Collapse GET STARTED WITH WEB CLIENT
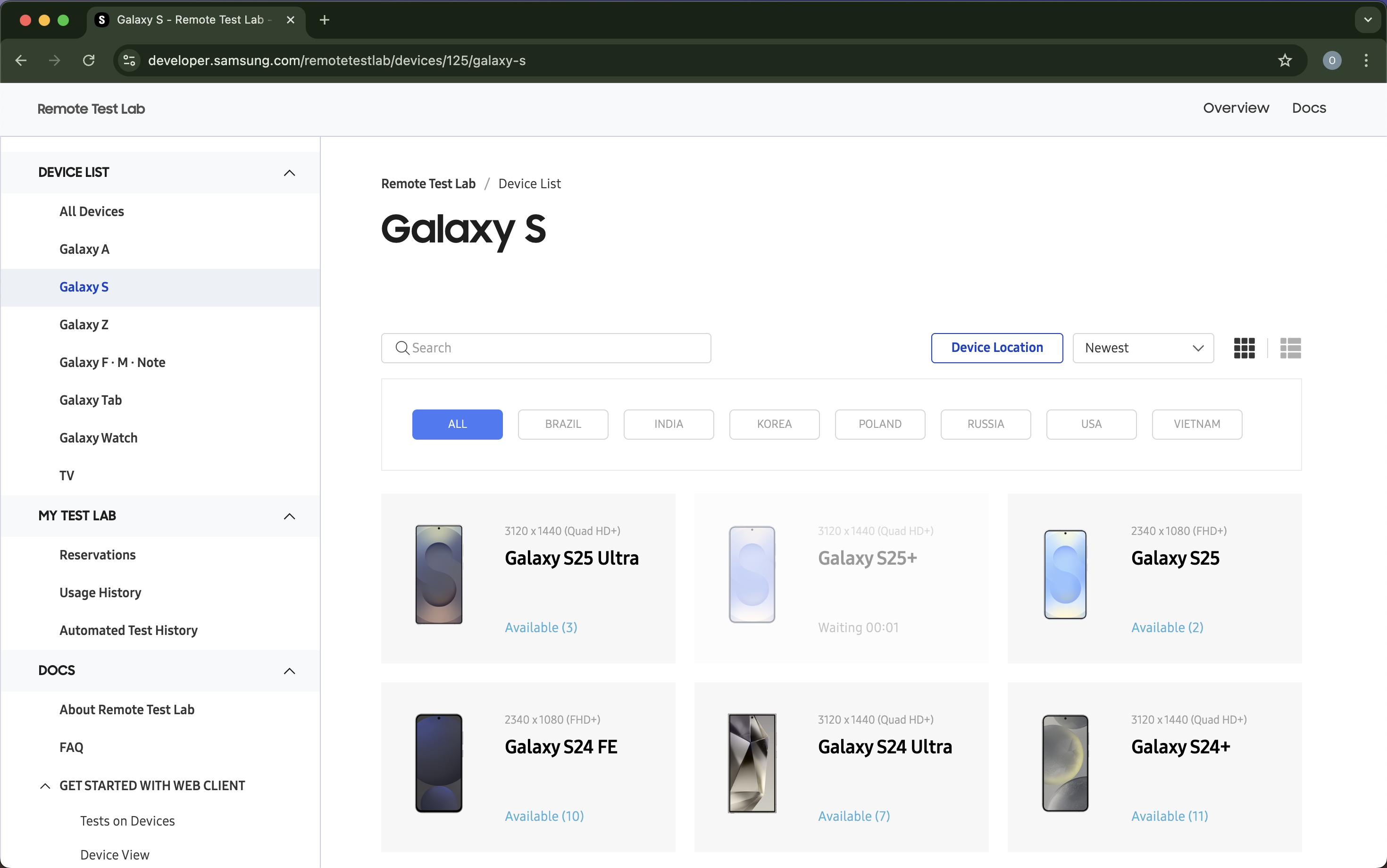The height and width of the screenshot is (868, 1387). click(x=45, y=786)
